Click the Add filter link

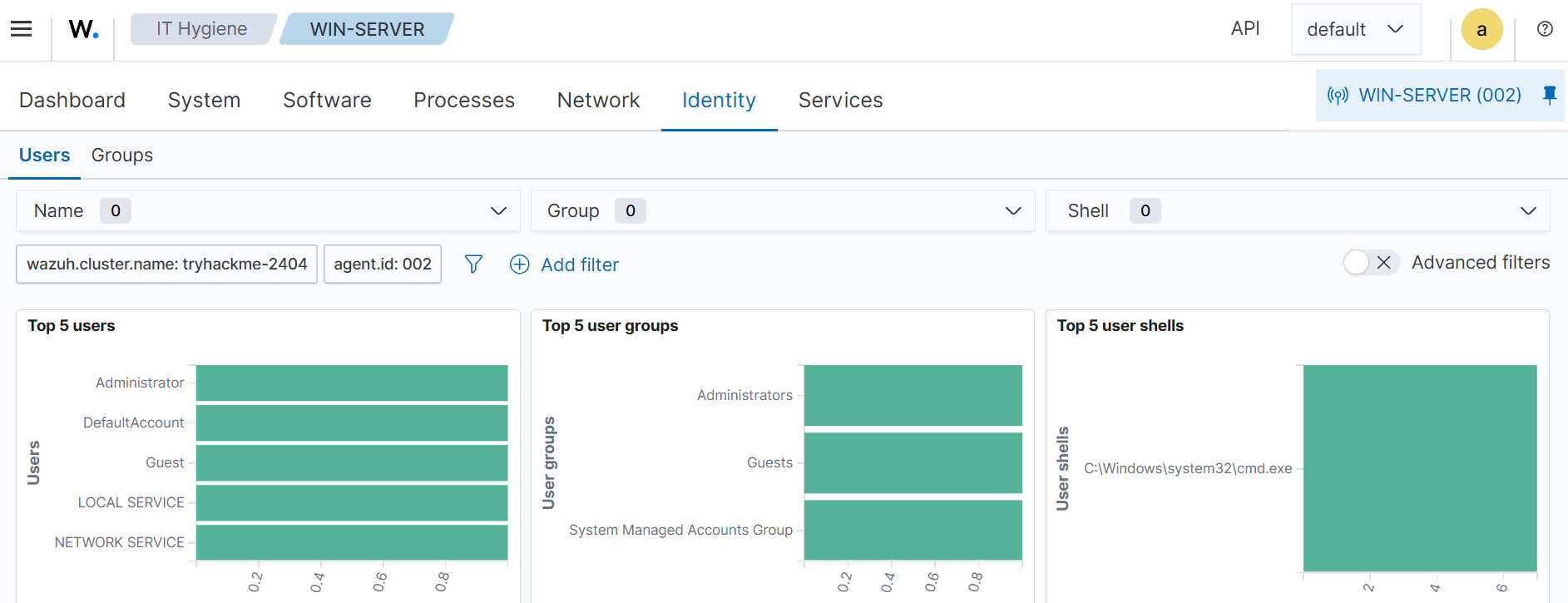(x=580, y=264)
